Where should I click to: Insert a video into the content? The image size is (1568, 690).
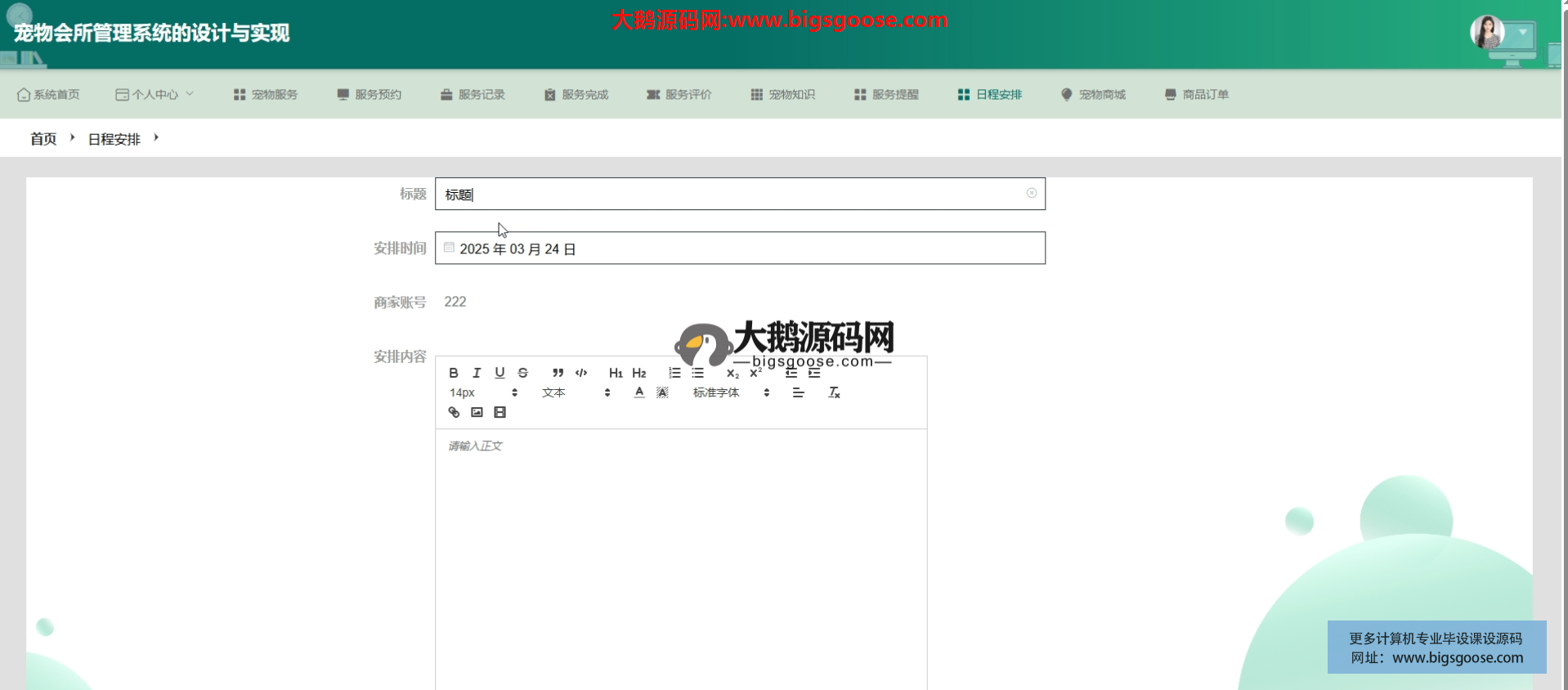pos(500,413)
